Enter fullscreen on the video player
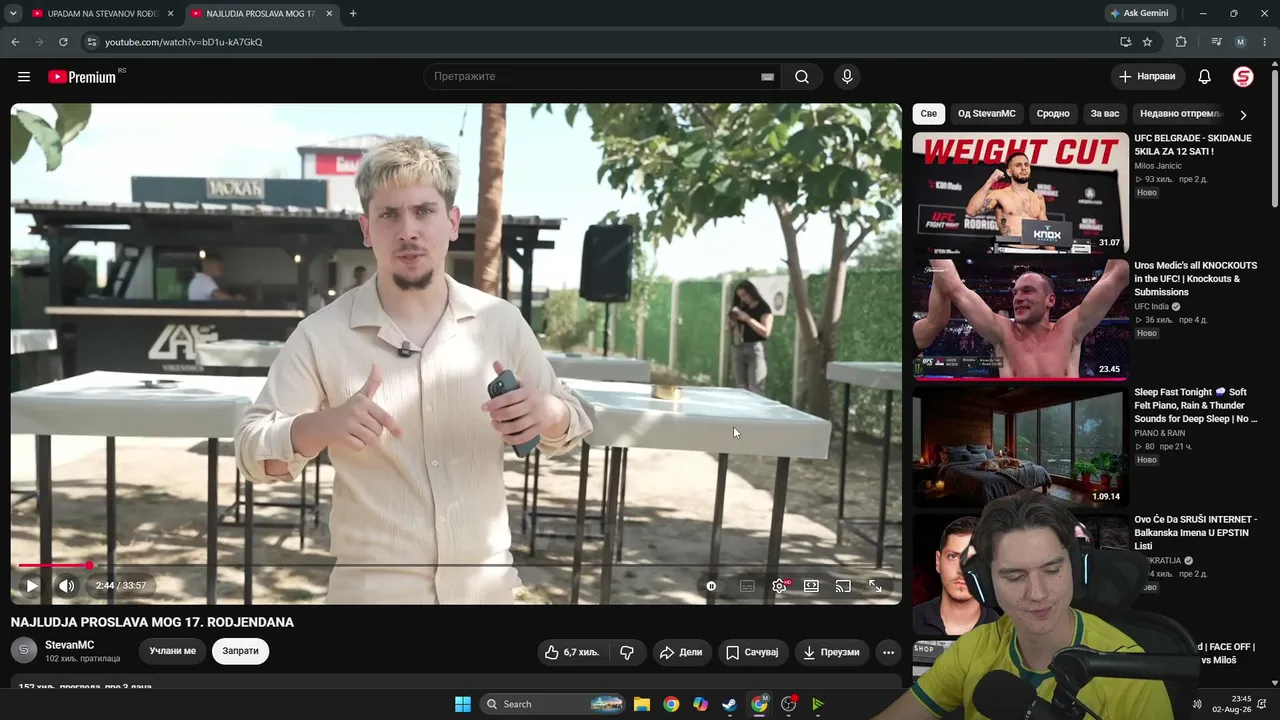 click(x=875, y=586)
